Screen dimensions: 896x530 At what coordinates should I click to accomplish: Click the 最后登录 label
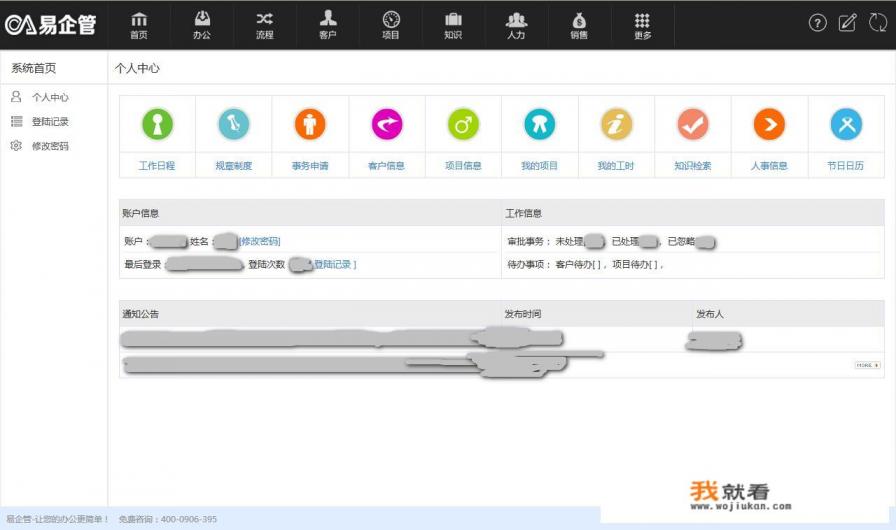(143, 264)
